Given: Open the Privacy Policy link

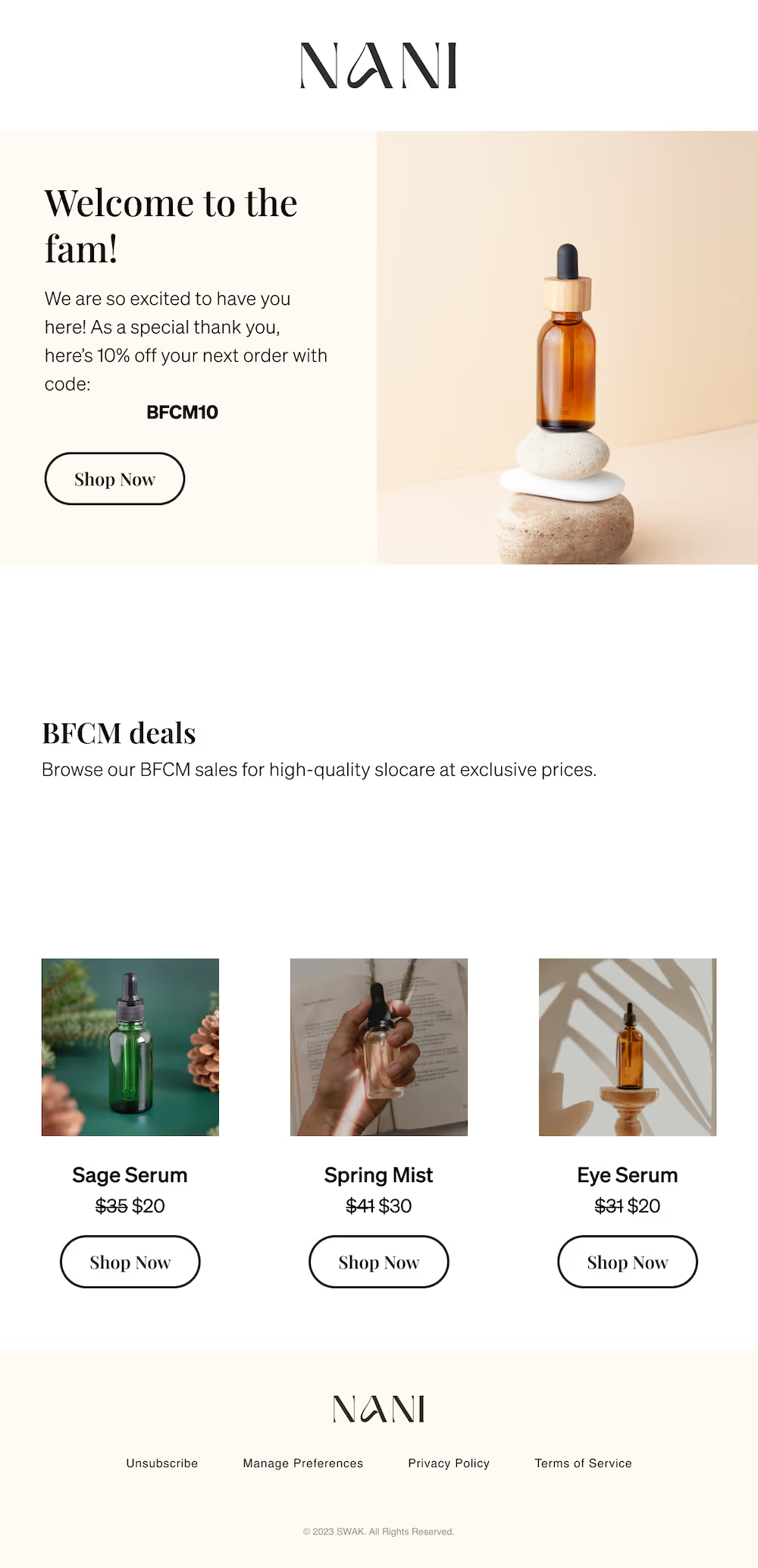Looking at the screenshot, I should (449, 1463).
